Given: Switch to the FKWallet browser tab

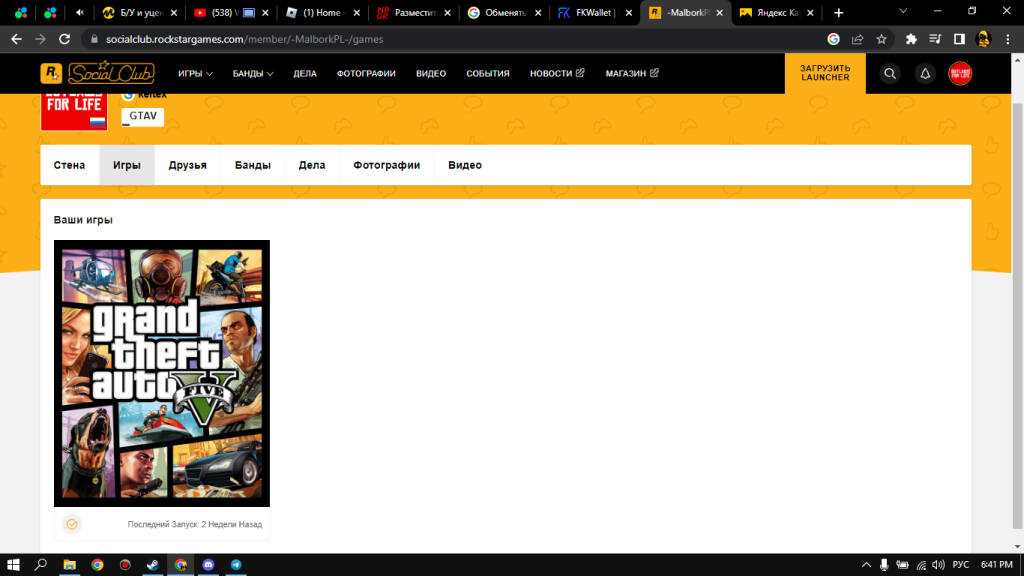Looking at the screenshot, I should tap(594, 12).
